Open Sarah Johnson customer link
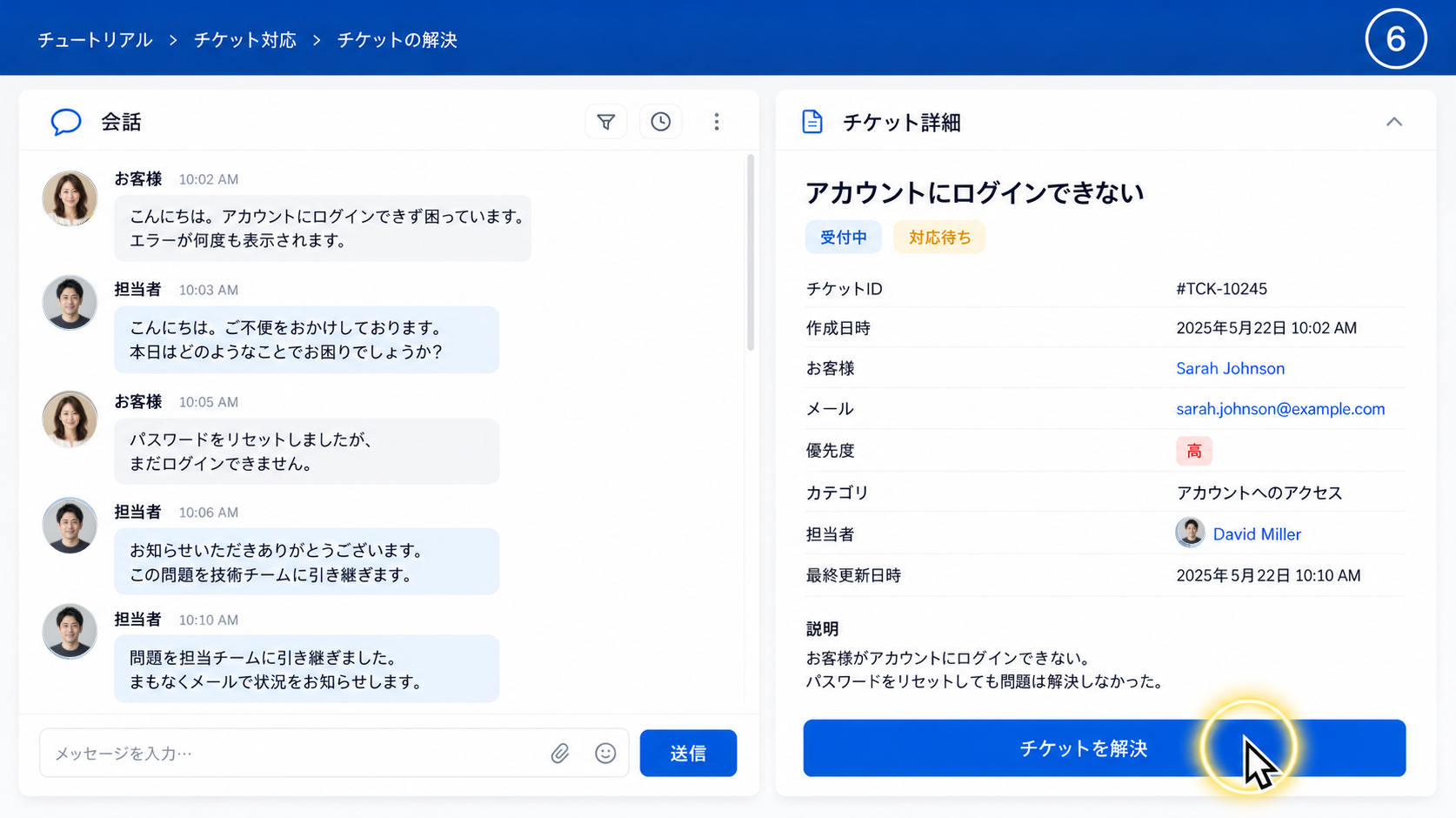The width and height of the screenshot is (1456, 818). (x=1230, y=368)
